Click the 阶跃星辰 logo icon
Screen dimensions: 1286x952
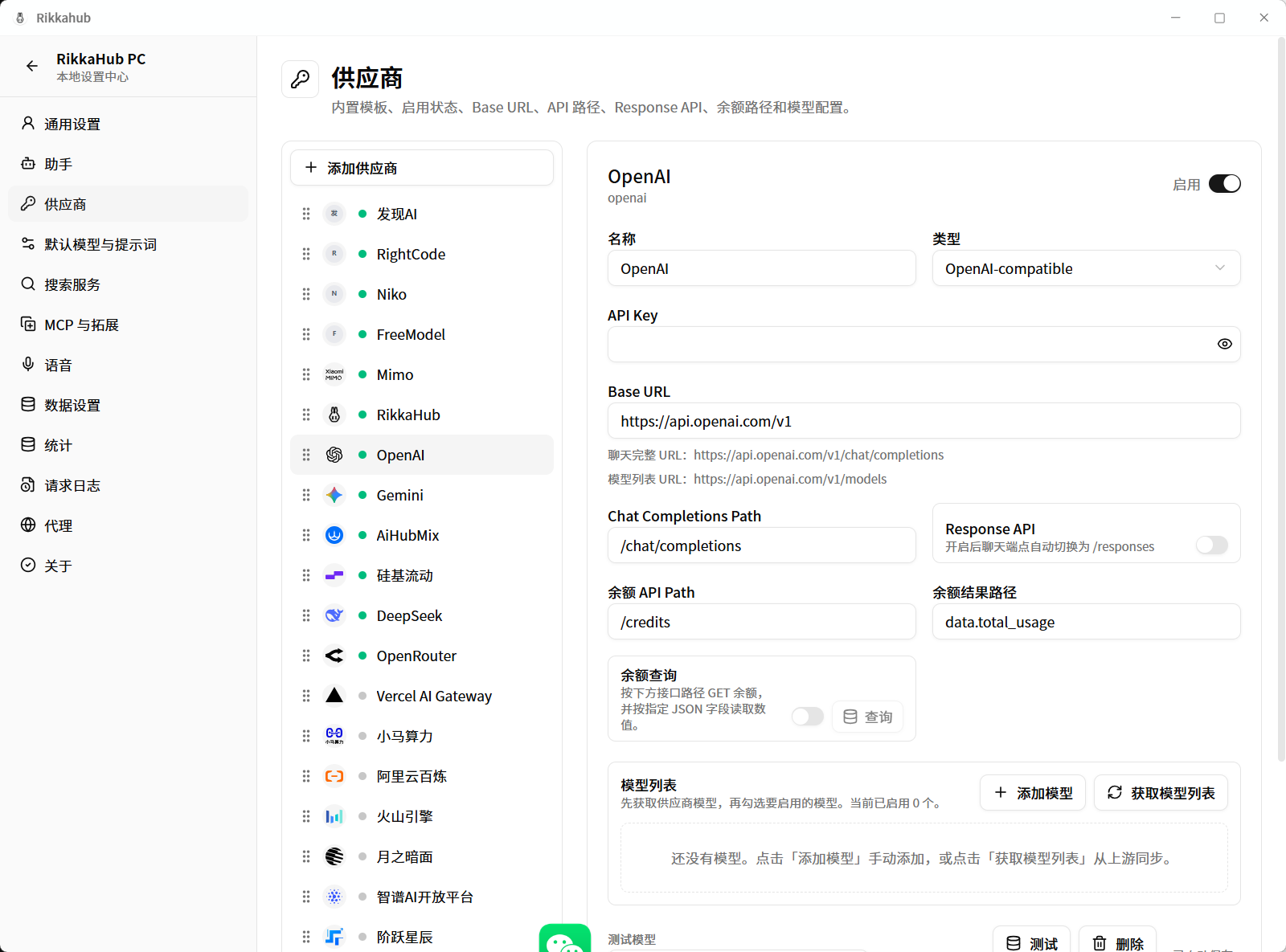click(x=334, y=937)
